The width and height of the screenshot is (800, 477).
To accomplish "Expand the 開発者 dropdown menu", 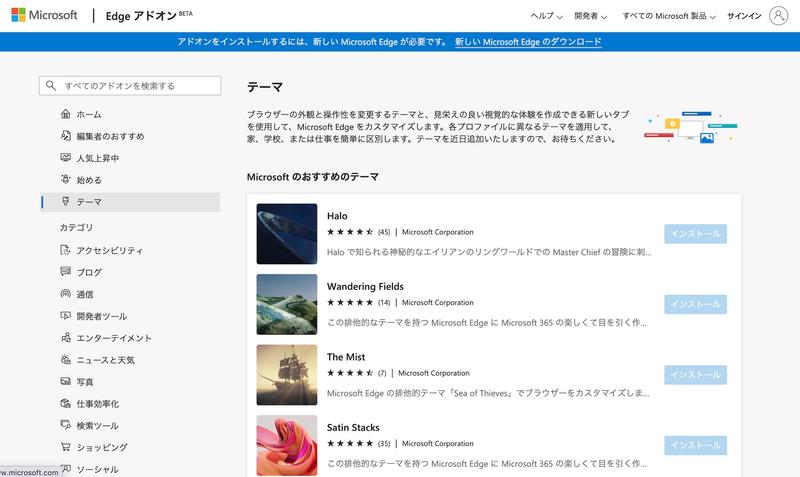I will 591,16.
